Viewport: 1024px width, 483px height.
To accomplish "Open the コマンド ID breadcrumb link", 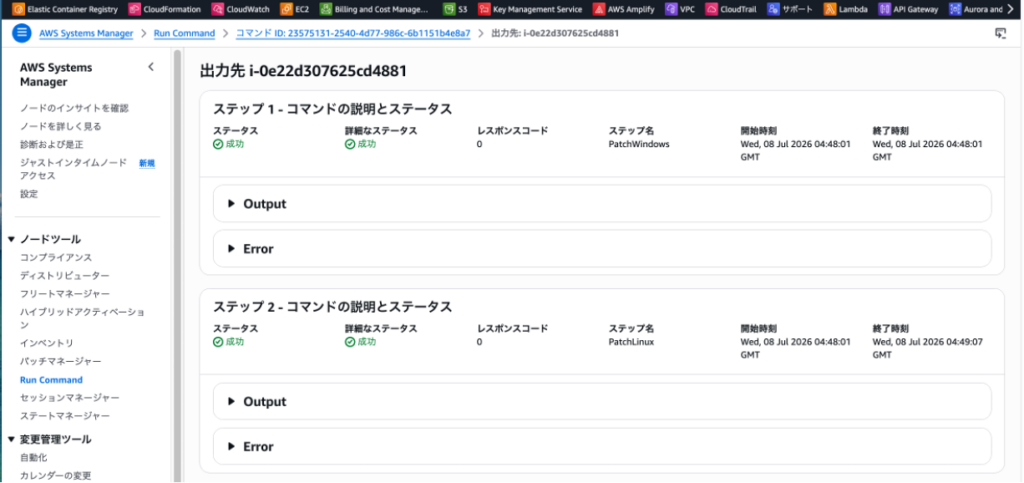I will [x=353, y=33].
